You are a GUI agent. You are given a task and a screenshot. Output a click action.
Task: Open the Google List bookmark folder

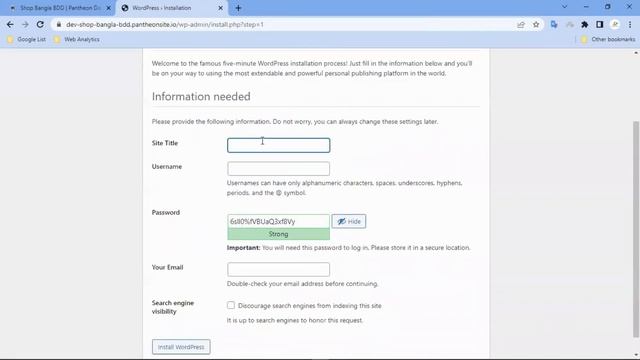point(27,39)
